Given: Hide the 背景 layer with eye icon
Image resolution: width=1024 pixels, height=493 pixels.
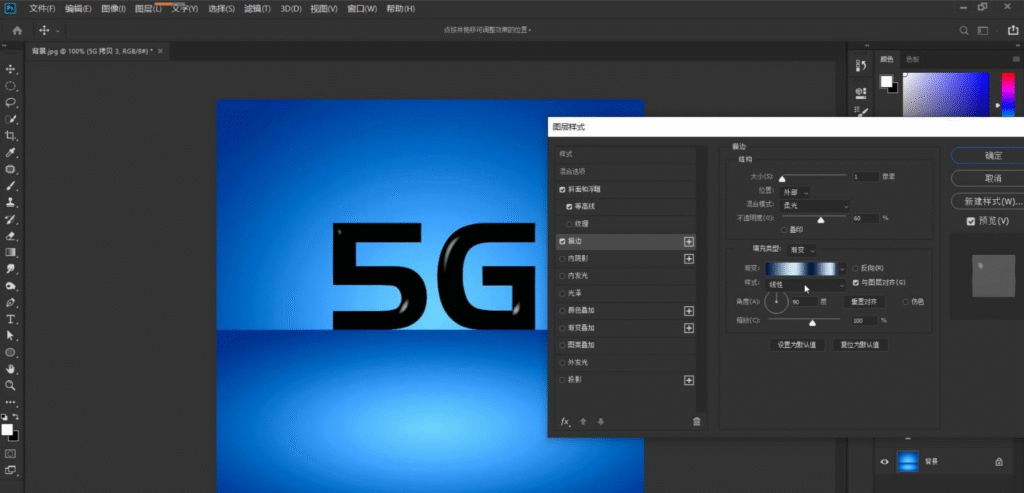Looking at the screenshot, I should tap(884, 462).
